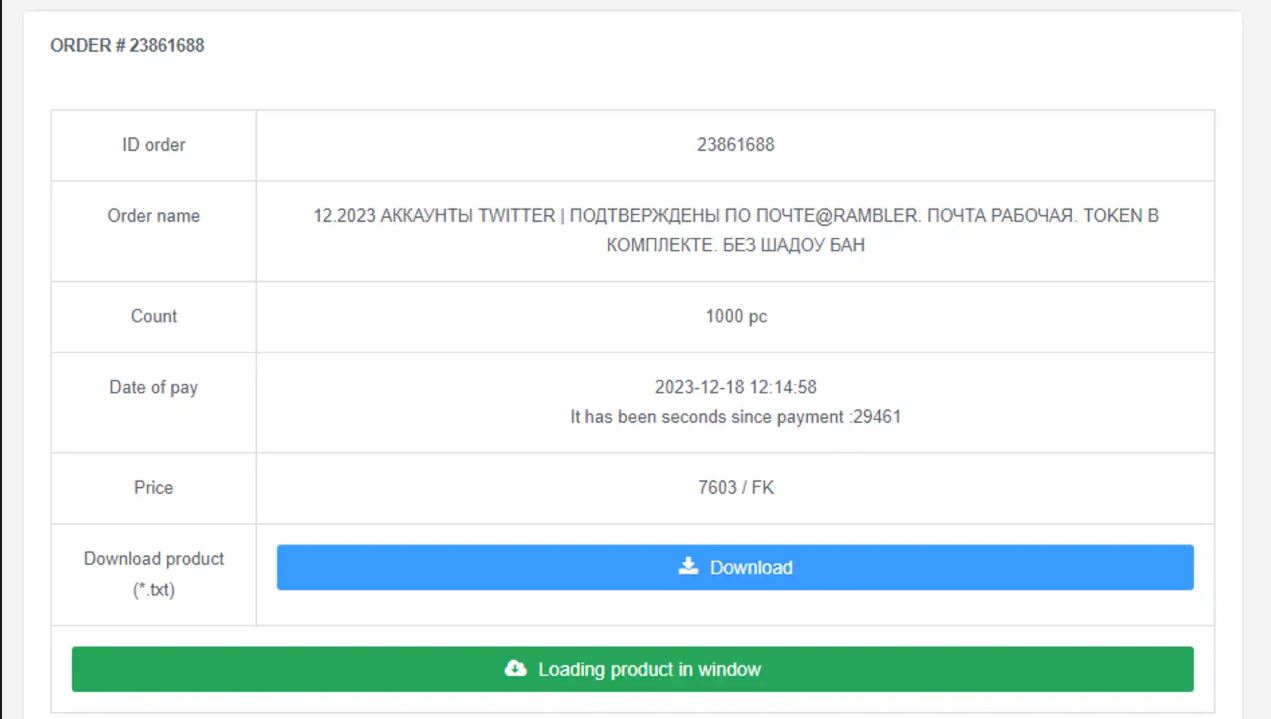
Task: Click the green Loading product in window button
Action: [x=632, y=669]
